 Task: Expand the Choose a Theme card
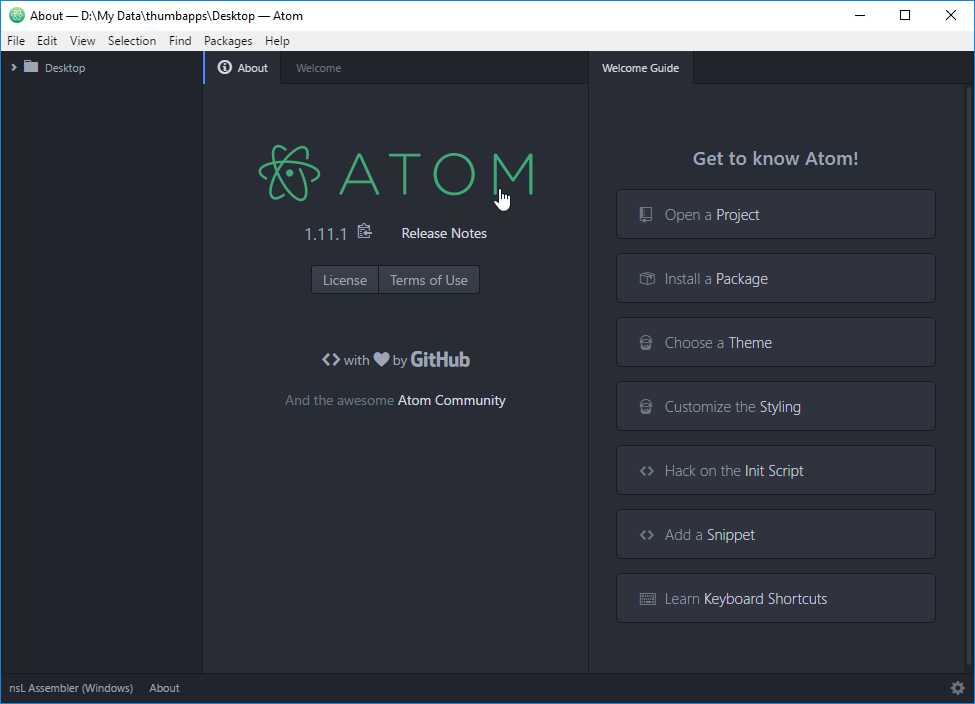[775, 342]
